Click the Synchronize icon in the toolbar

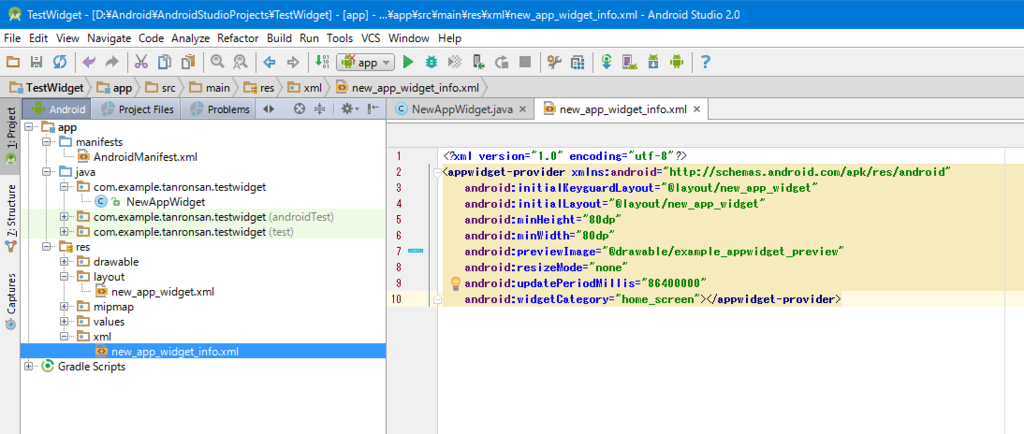[59, 63]
